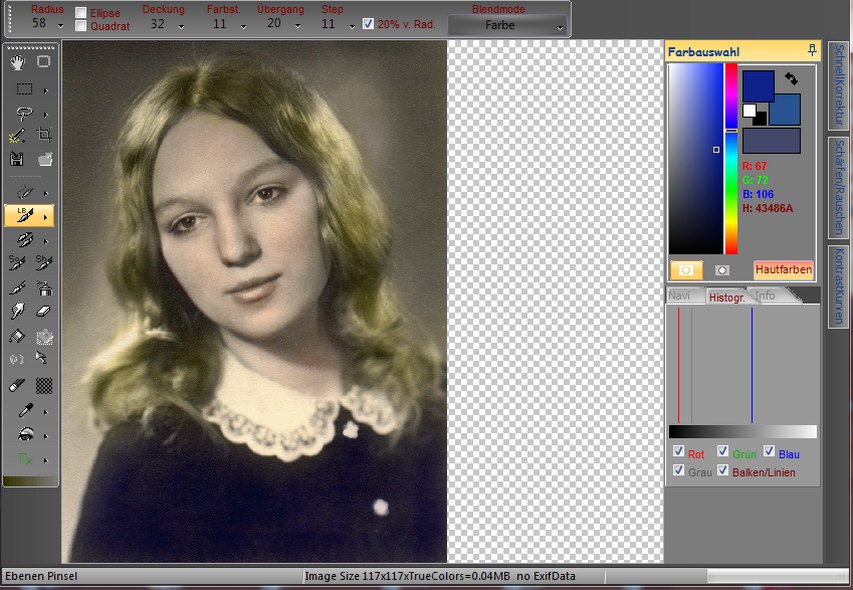Enable the Ellipse checkbox
Image resolution: width=853 pixels, height=590 pixels.
pyautogui.click(x=81, y=13)
